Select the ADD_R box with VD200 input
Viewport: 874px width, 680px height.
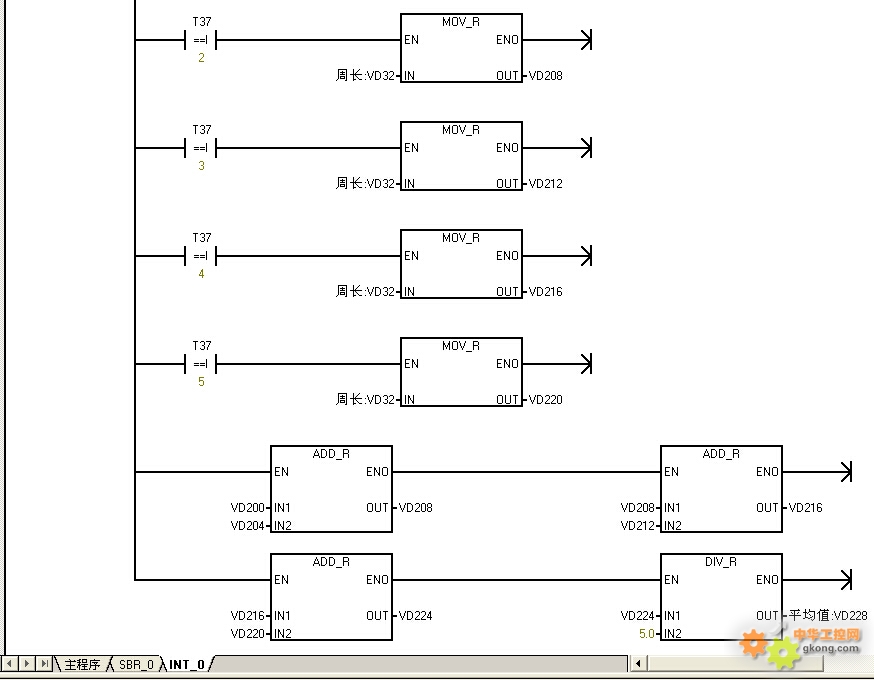[332, 489]
